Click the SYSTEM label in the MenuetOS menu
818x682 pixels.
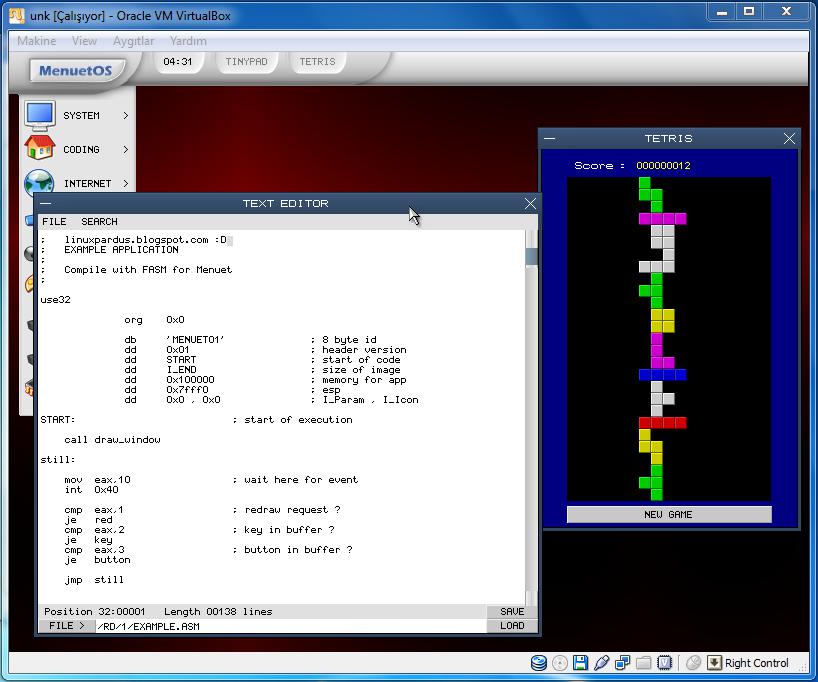click(81, 115)
